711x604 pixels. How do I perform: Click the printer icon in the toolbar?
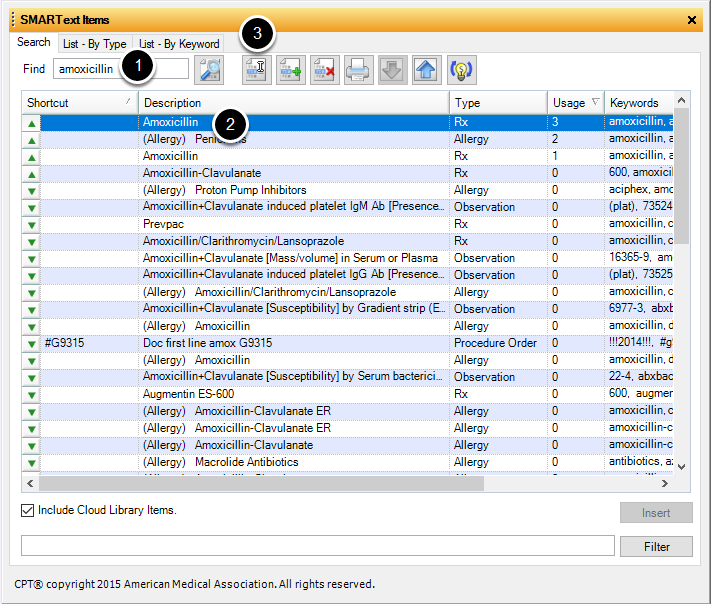[x=359, y=70]
